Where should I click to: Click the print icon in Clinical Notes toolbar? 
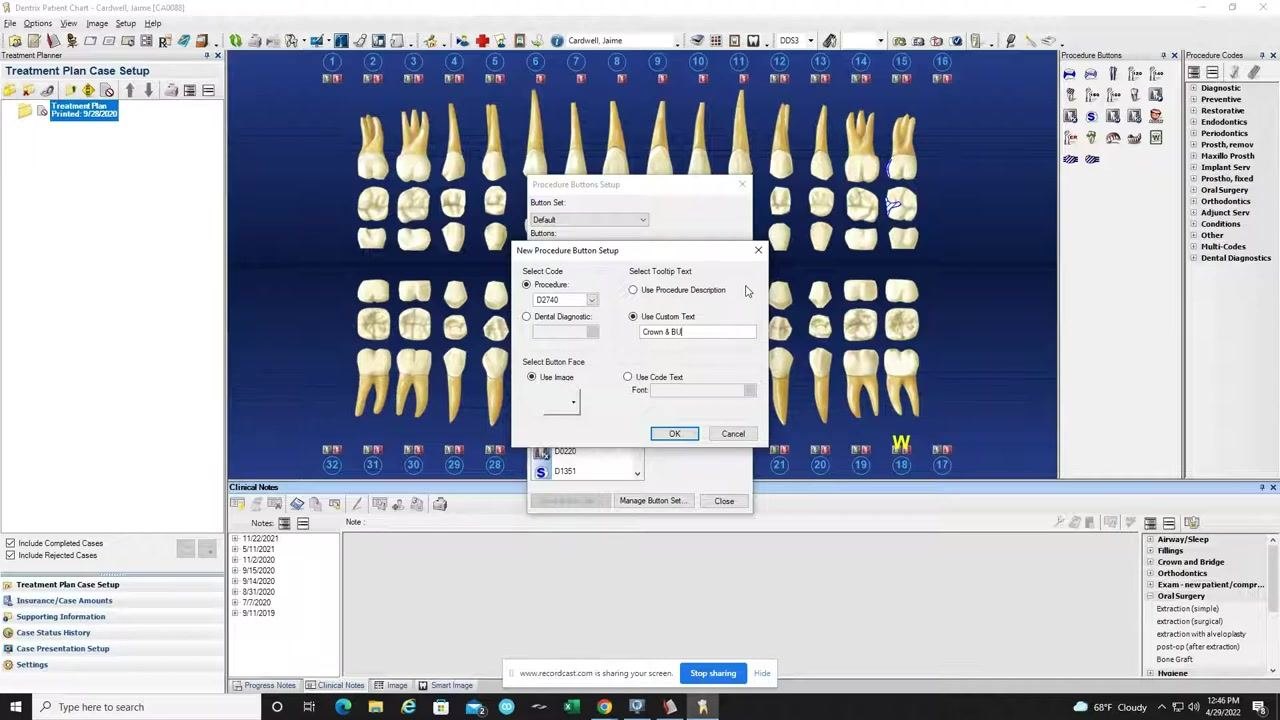[440, 504]
